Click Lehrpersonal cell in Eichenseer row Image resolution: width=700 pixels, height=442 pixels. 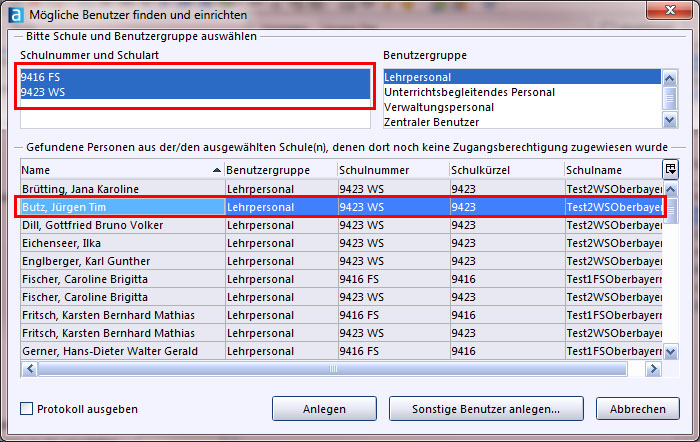(x=281, y=243)
